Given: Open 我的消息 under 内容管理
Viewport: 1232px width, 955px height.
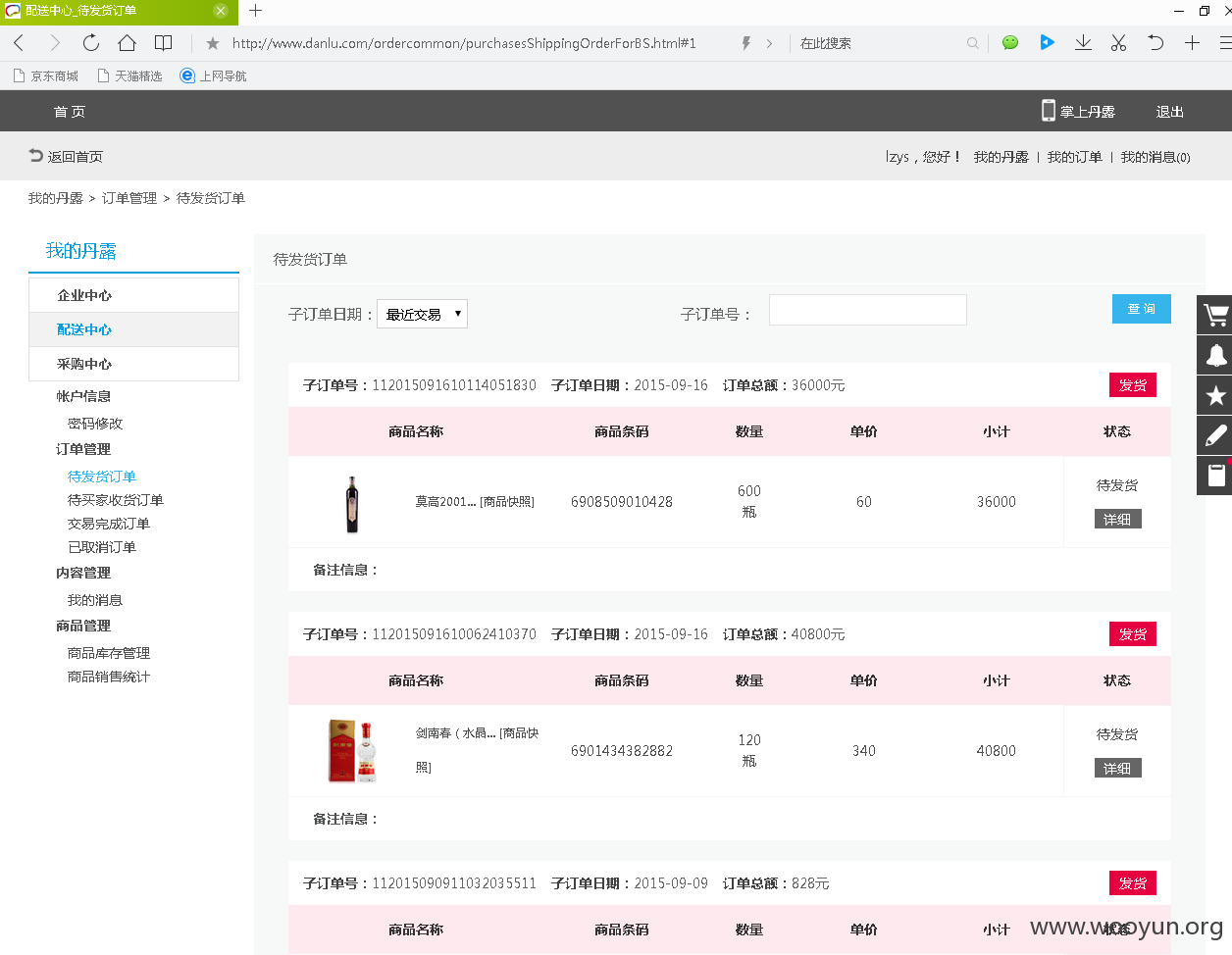Looking at the screenshot, I should pos(95,600).
